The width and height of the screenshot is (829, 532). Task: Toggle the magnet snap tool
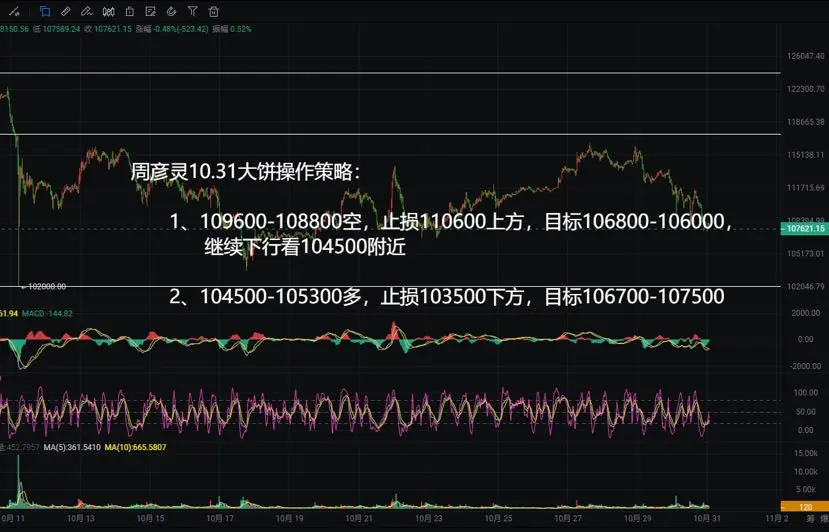pos(171,11)
